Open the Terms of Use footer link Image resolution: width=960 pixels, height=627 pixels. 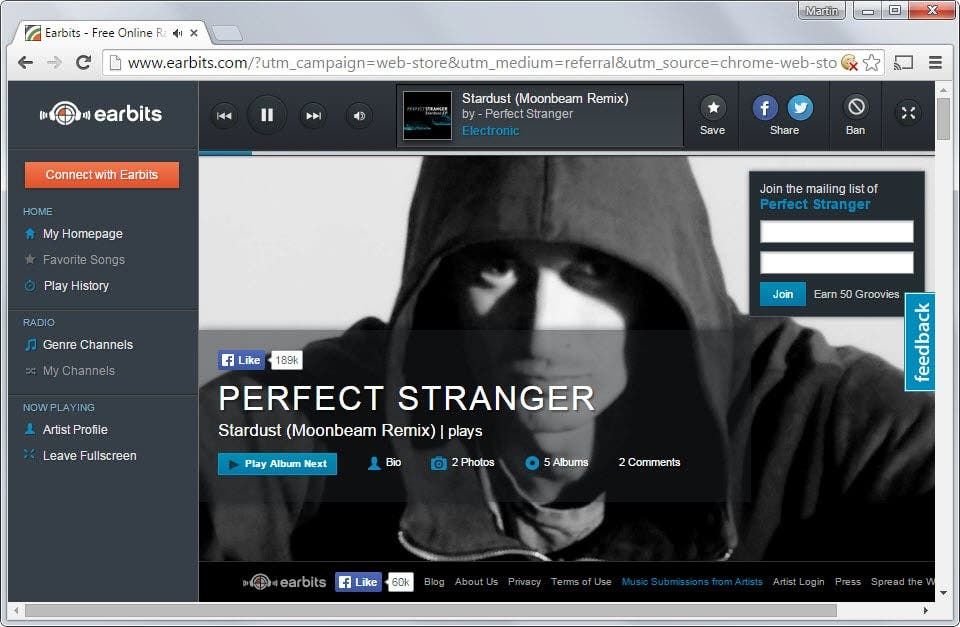[x=581, y=582]
